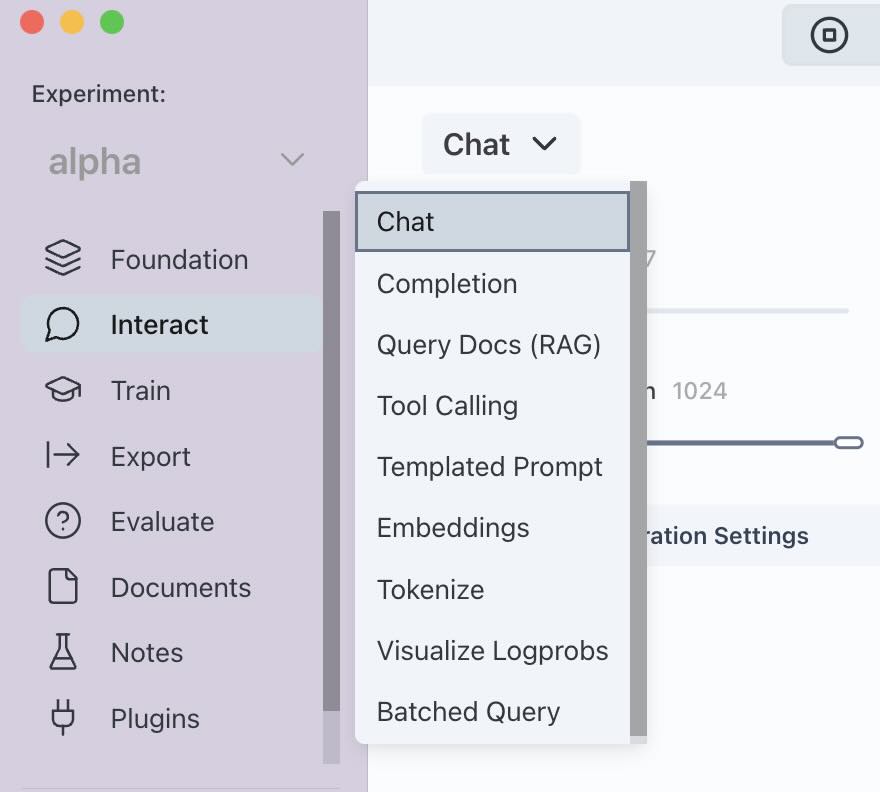
Task: Switch to Embeddings mode
Action: point(453,528)
